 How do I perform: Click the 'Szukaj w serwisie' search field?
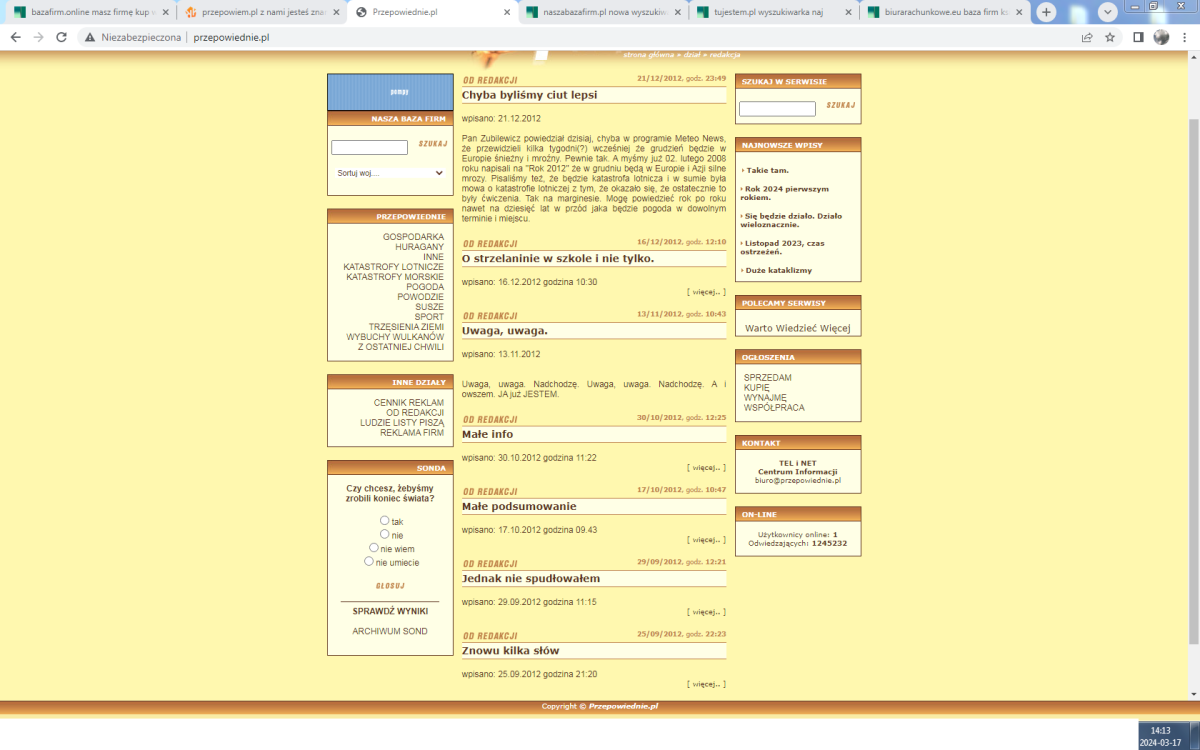[x=777, y=109]
